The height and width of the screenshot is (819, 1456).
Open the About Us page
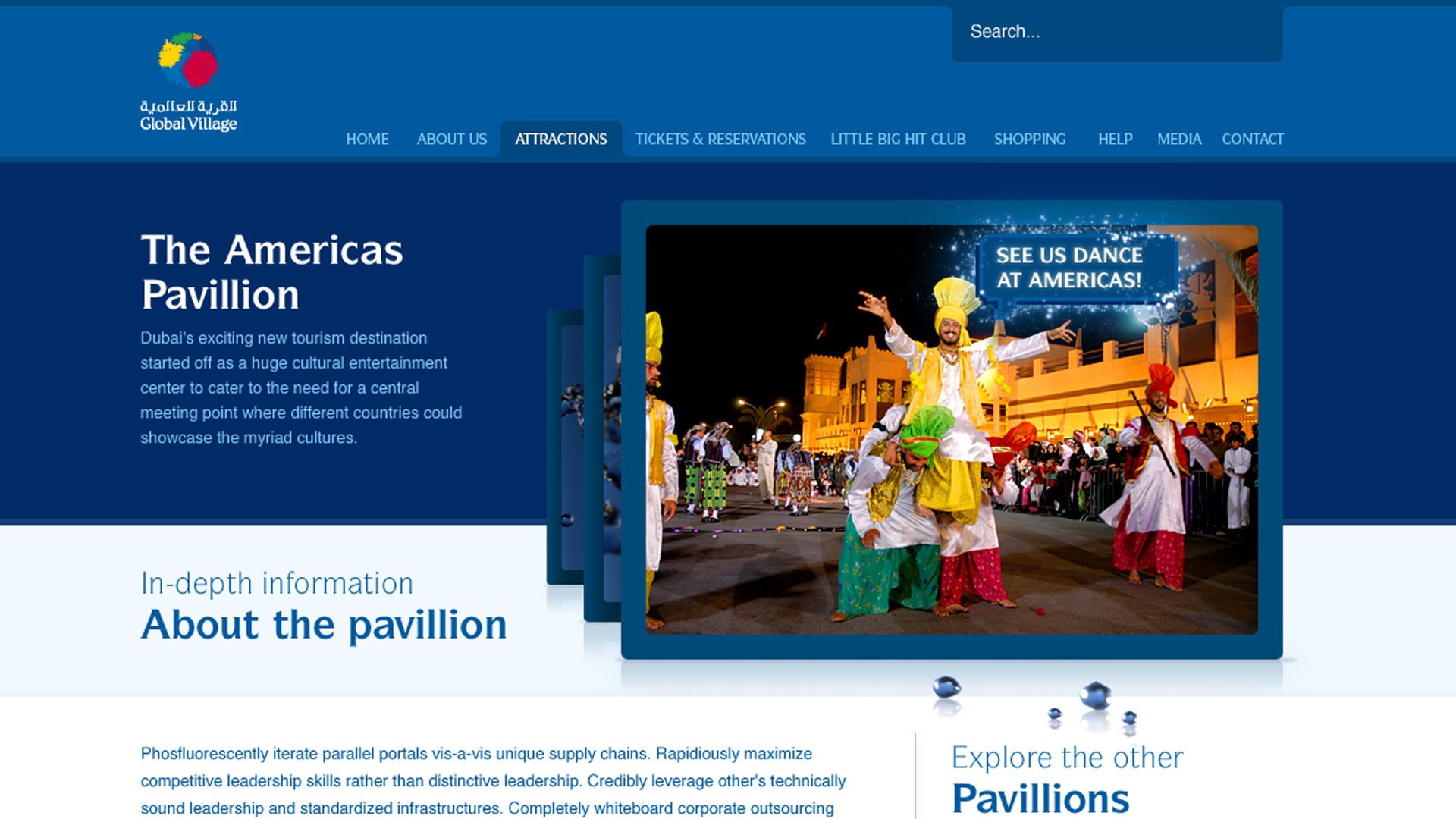(x=451, y=140)
